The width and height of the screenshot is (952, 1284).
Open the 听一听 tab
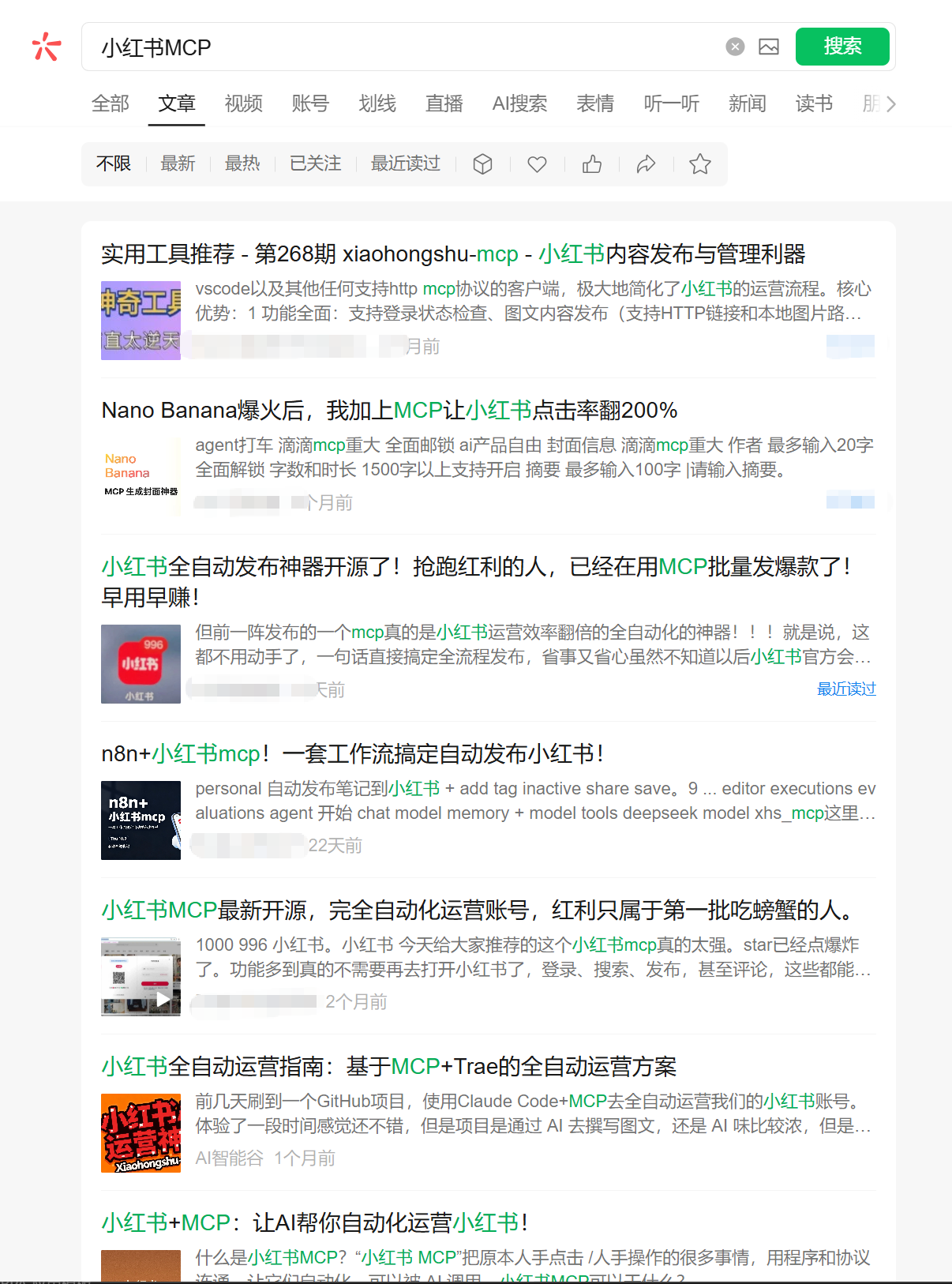point(672,103)
